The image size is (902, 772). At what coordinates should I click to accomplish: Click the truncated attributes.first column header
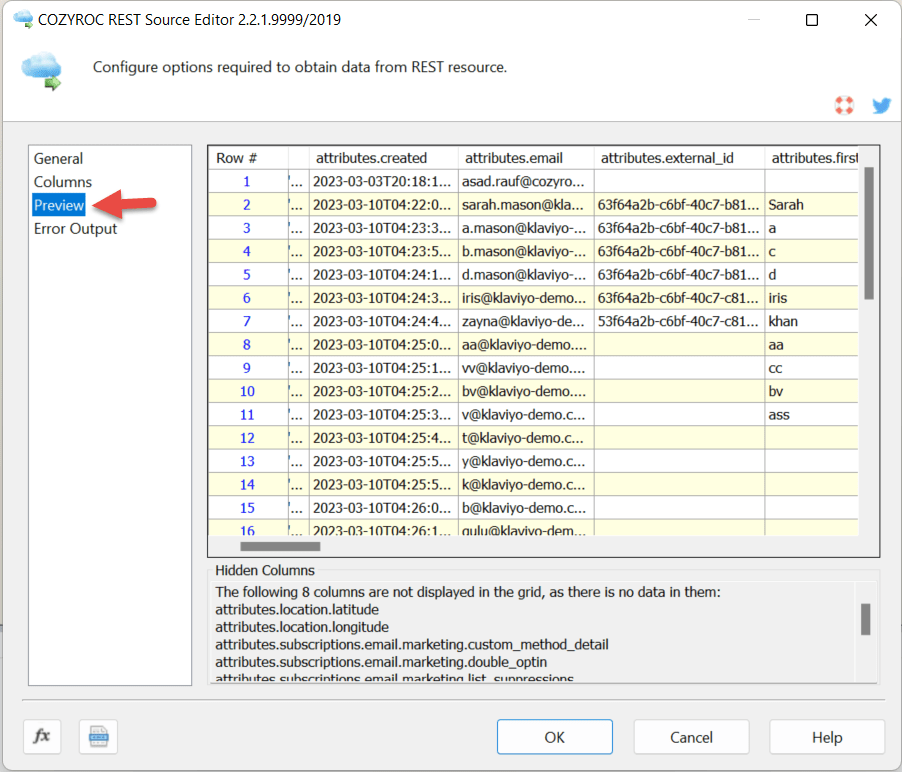pyautogui.click(x=812, y=158)
